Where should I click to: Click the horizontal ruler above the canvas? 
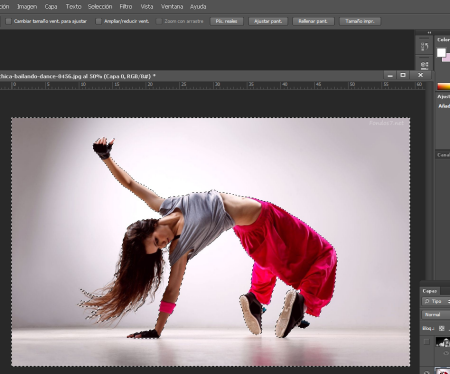tap(213, 85)
